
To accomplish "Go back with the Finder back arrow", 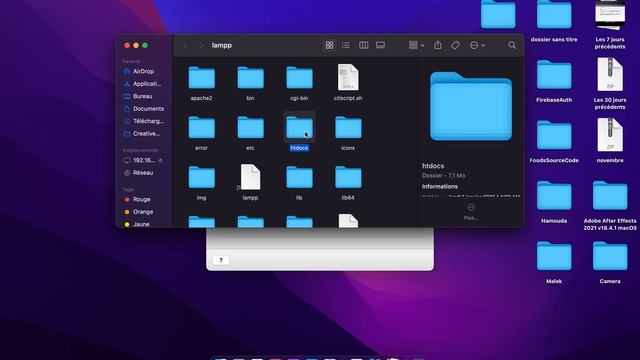I will pos(186,45).
